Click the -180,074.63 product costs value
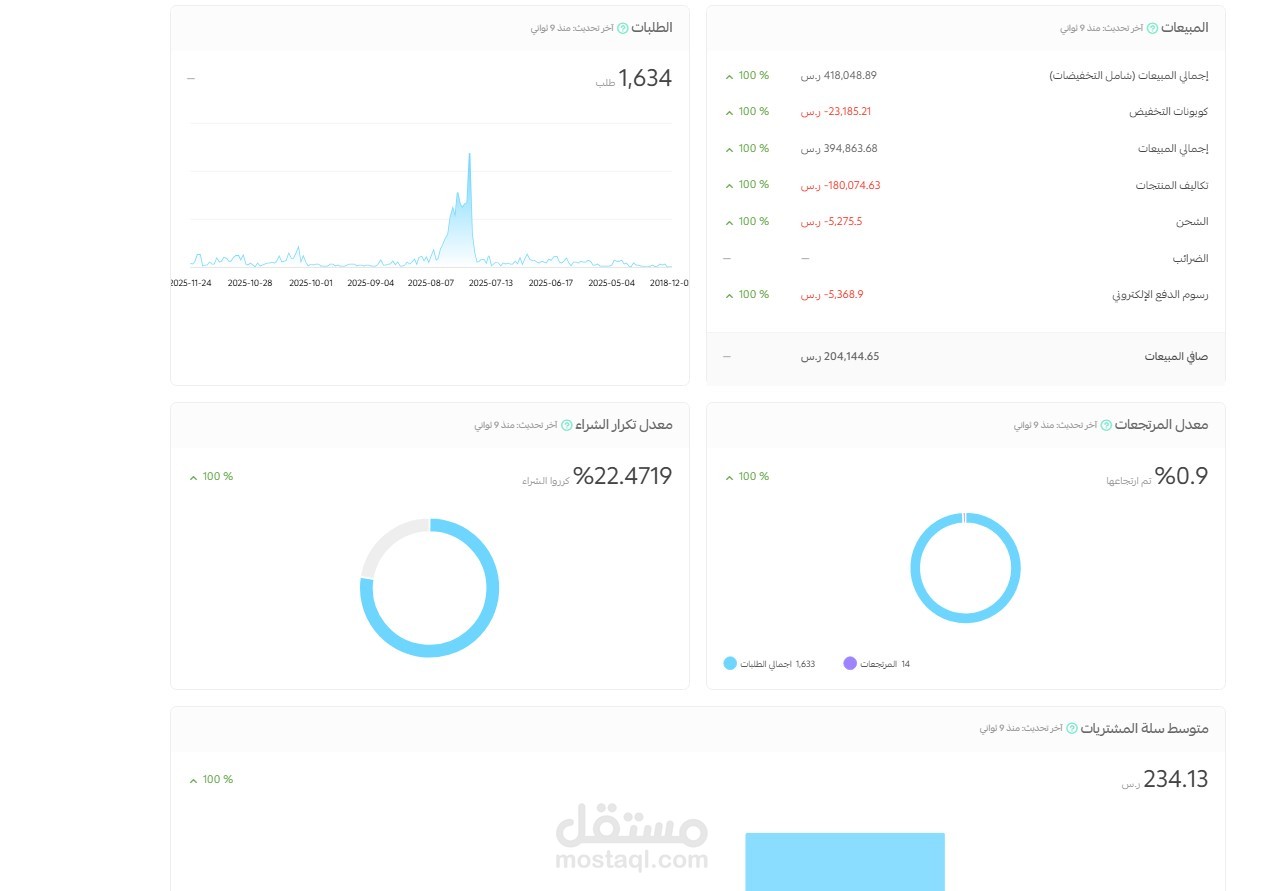This screenshot has width=1264, height=891. (841, 185)
